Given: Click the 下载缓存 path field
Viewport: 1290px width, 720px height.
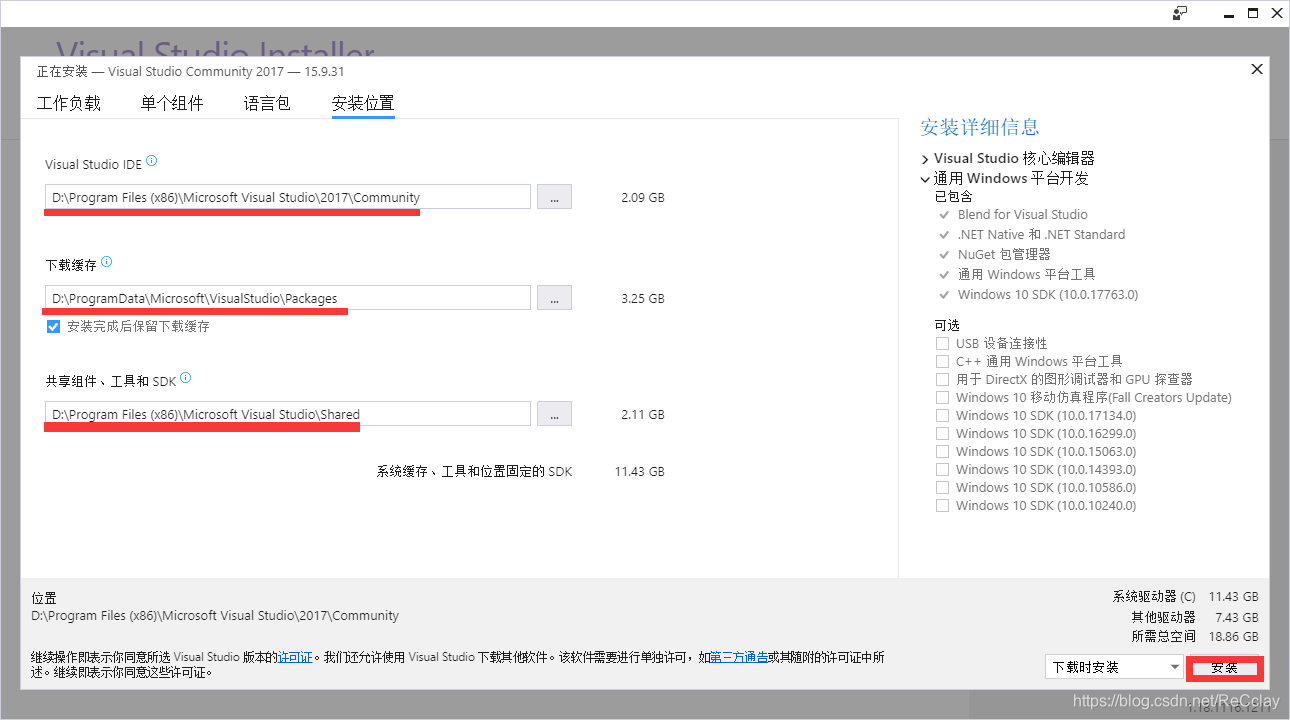Looking at the screenshot, I should pyautogui.click(x=287, y=298).
